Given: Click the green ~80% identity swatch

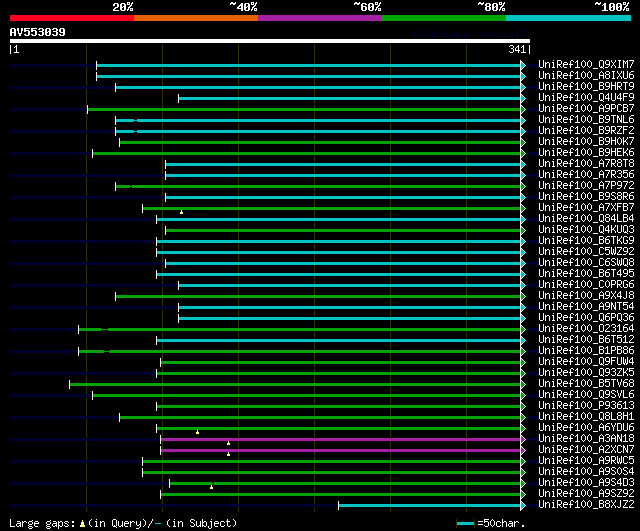Looking at the screenshot, I should [x=444, y=18].
